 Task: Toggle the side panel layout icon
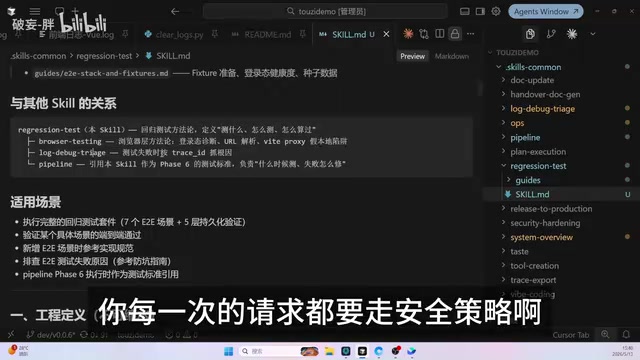coord(480,11)
